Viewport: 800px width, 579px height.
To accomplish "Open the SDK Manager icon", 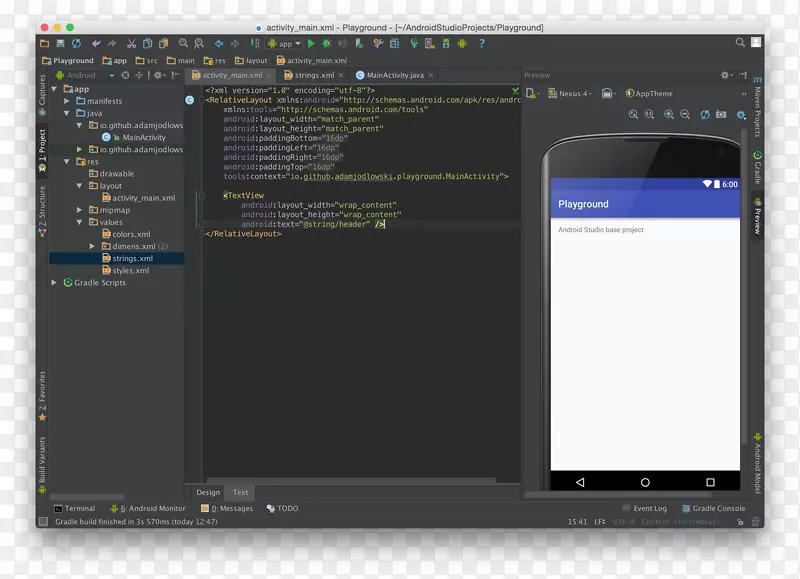I will click(x=445, y=44).
